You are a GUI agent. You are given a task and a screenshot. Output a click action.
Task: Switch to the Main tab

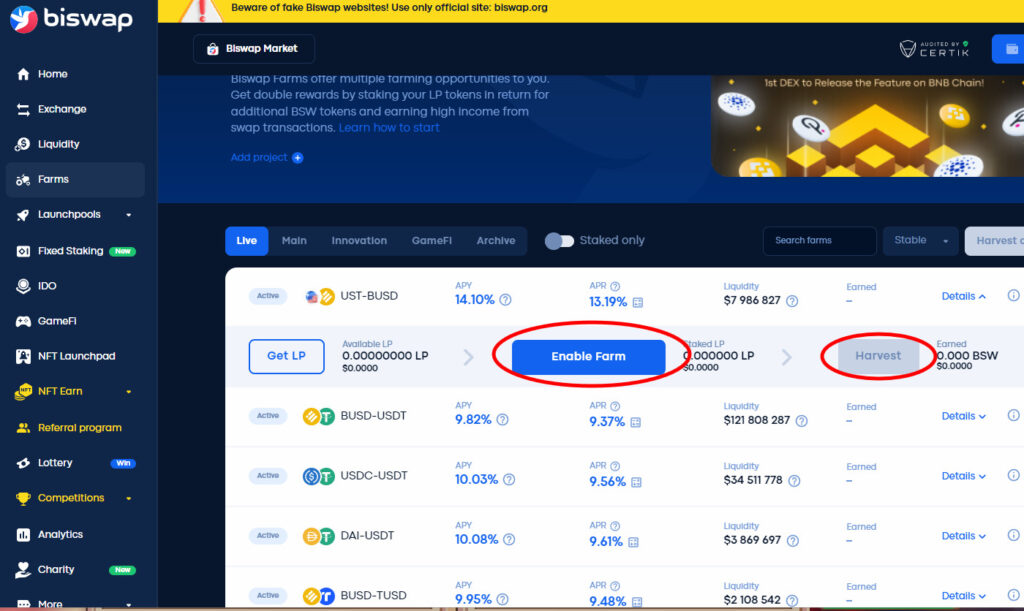point(294,241)
